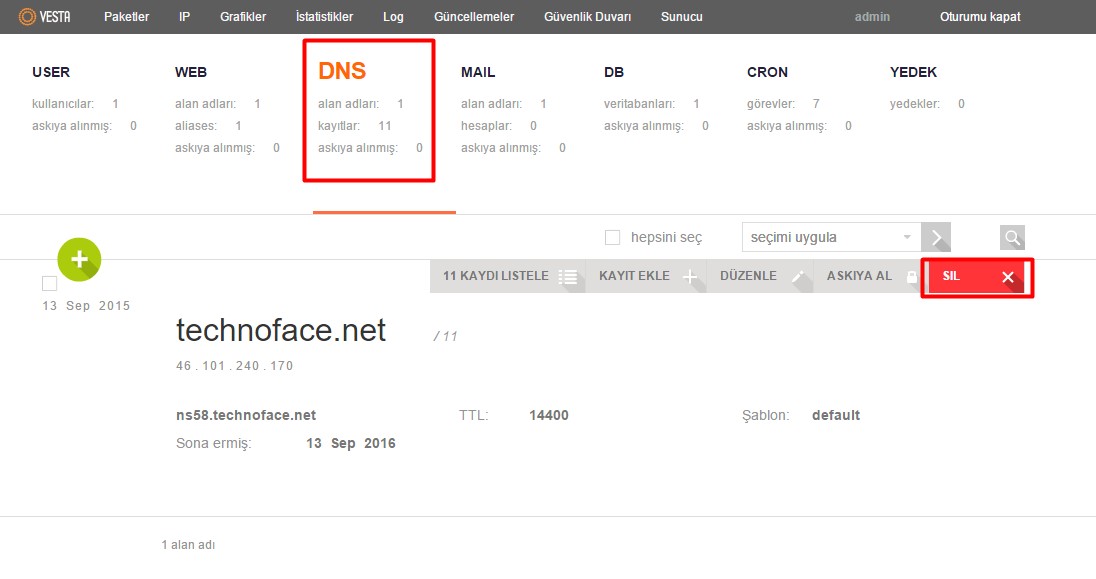Click the search magnifier icon
Viewport: 1096px width, 579px height.
pos(1012,238)
